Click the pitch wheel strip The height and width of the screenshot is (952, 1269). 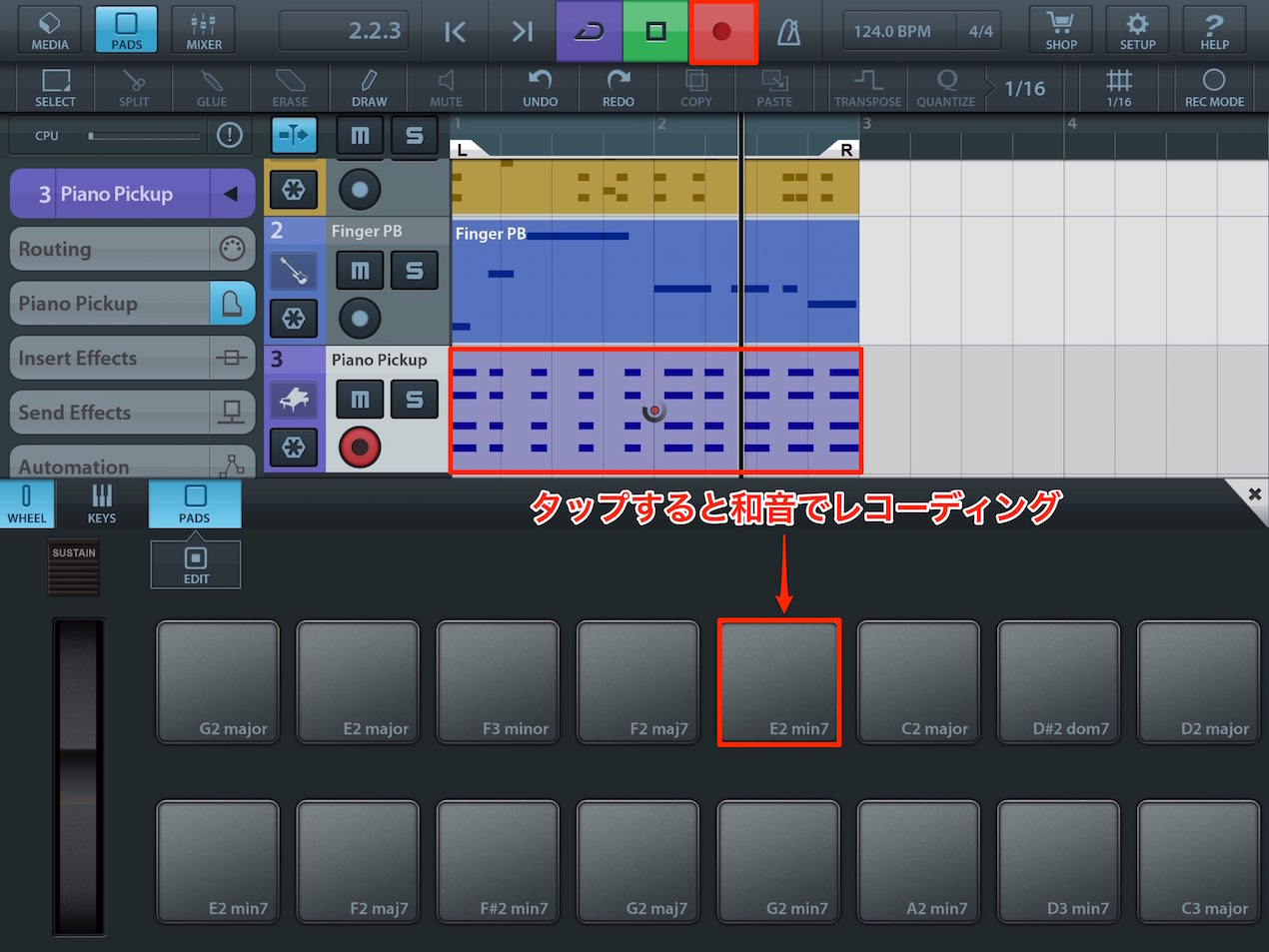point(79,776)
